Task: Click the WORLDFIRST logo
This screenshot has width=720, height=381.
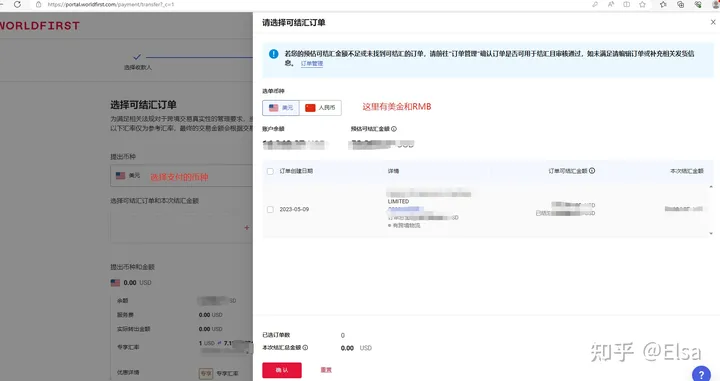Action: pyautogui.click(x=39, y=26)
